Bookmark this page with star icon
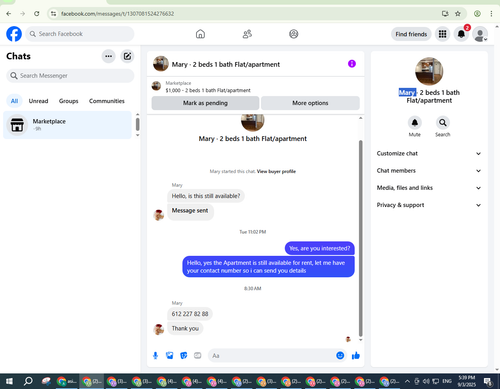Screen dimensions: 500x389 point(458,14)
